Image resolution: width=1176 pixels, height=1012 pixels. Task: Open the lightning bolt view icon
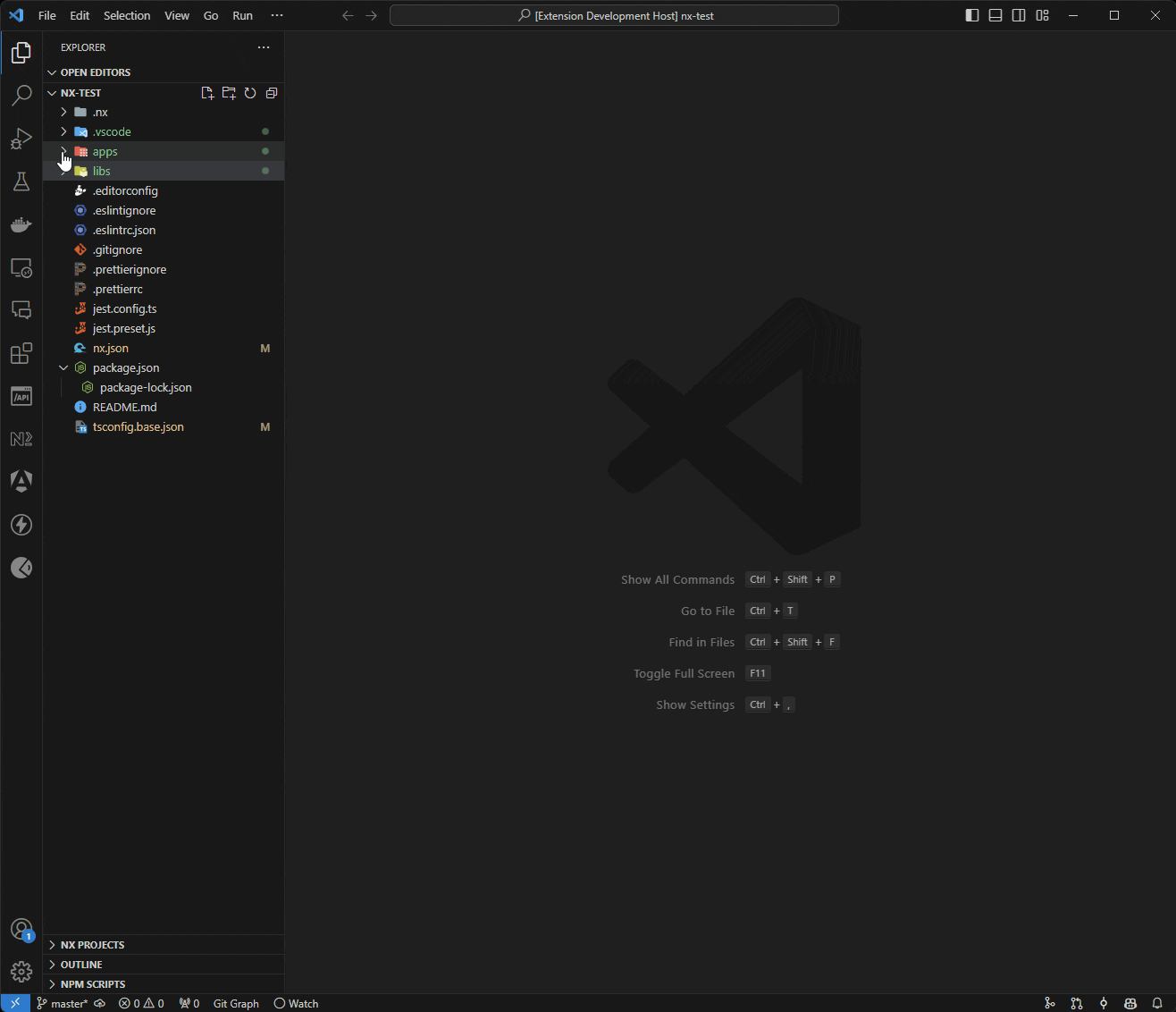coord(21,525)
